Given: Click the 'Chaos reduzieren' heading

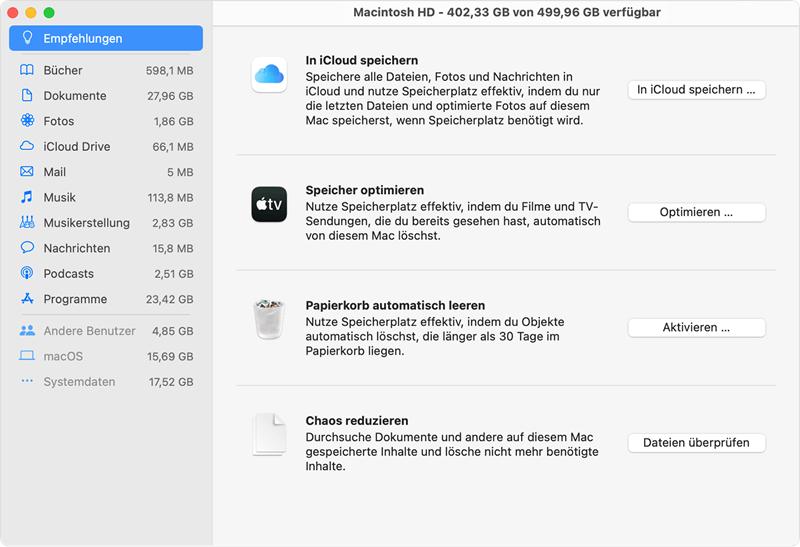Looking at the screenshot, I should tap(357, 421).
